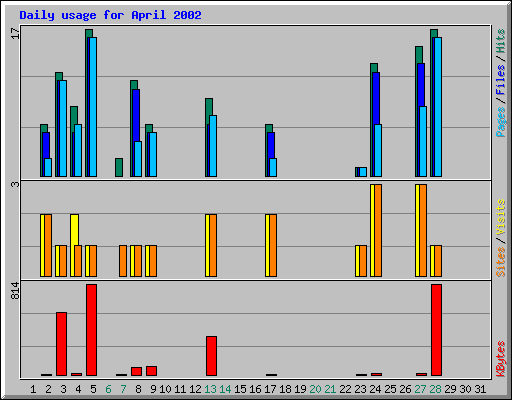Click the red KBytes bar for day 3
The width and height of the screenshot is (512, 400).
point(61,344)
